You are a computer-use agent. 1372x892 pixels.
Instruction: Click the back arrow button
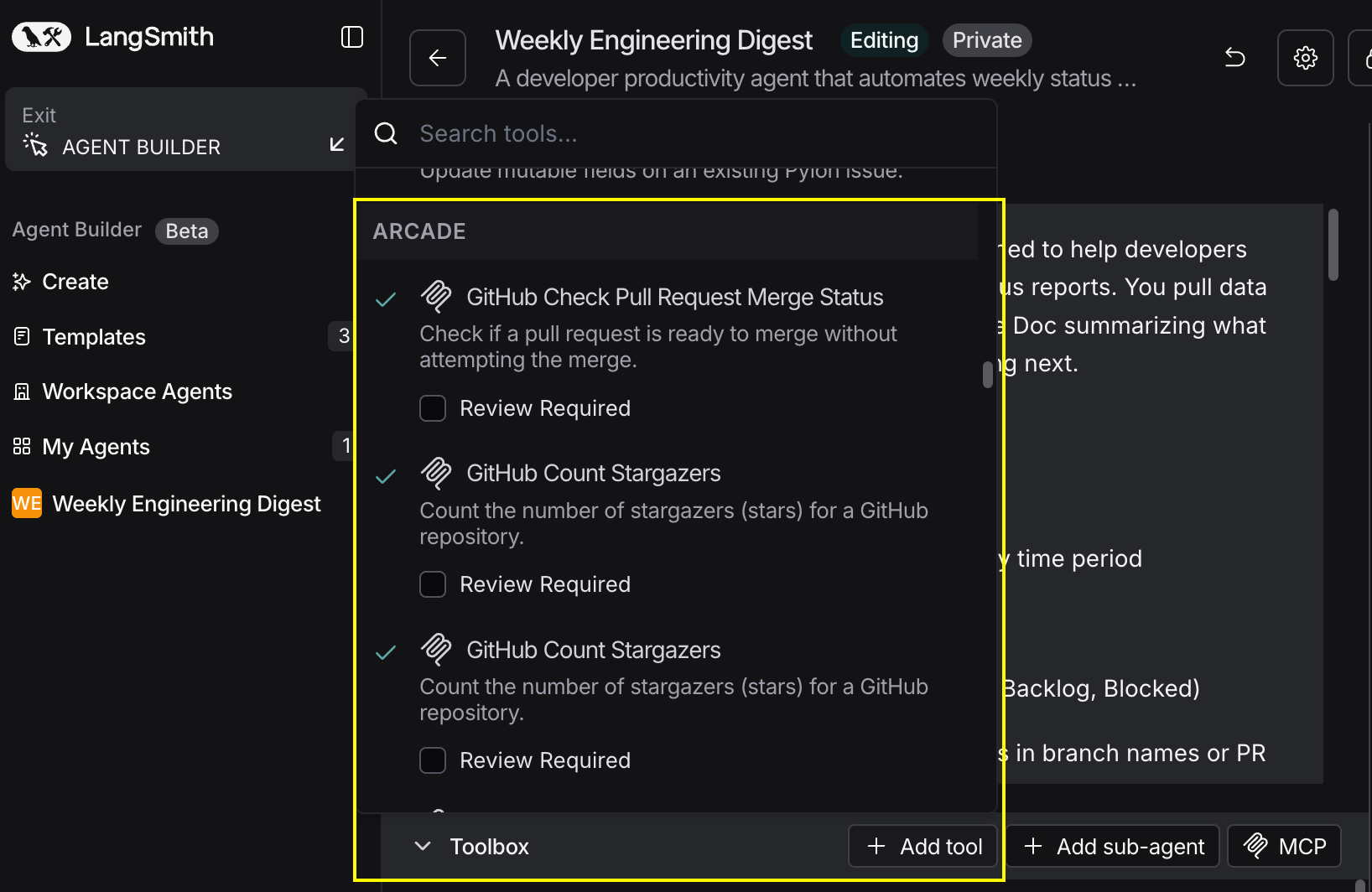pos(438,58)
